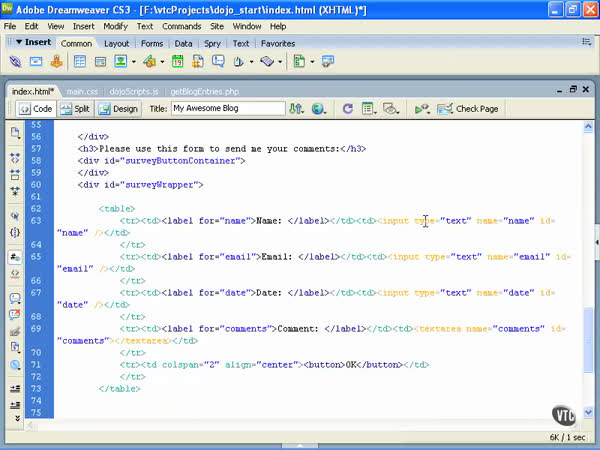Insert a Table using the toolbar icon
Screen dimensions: 600x450
(79, 62)
